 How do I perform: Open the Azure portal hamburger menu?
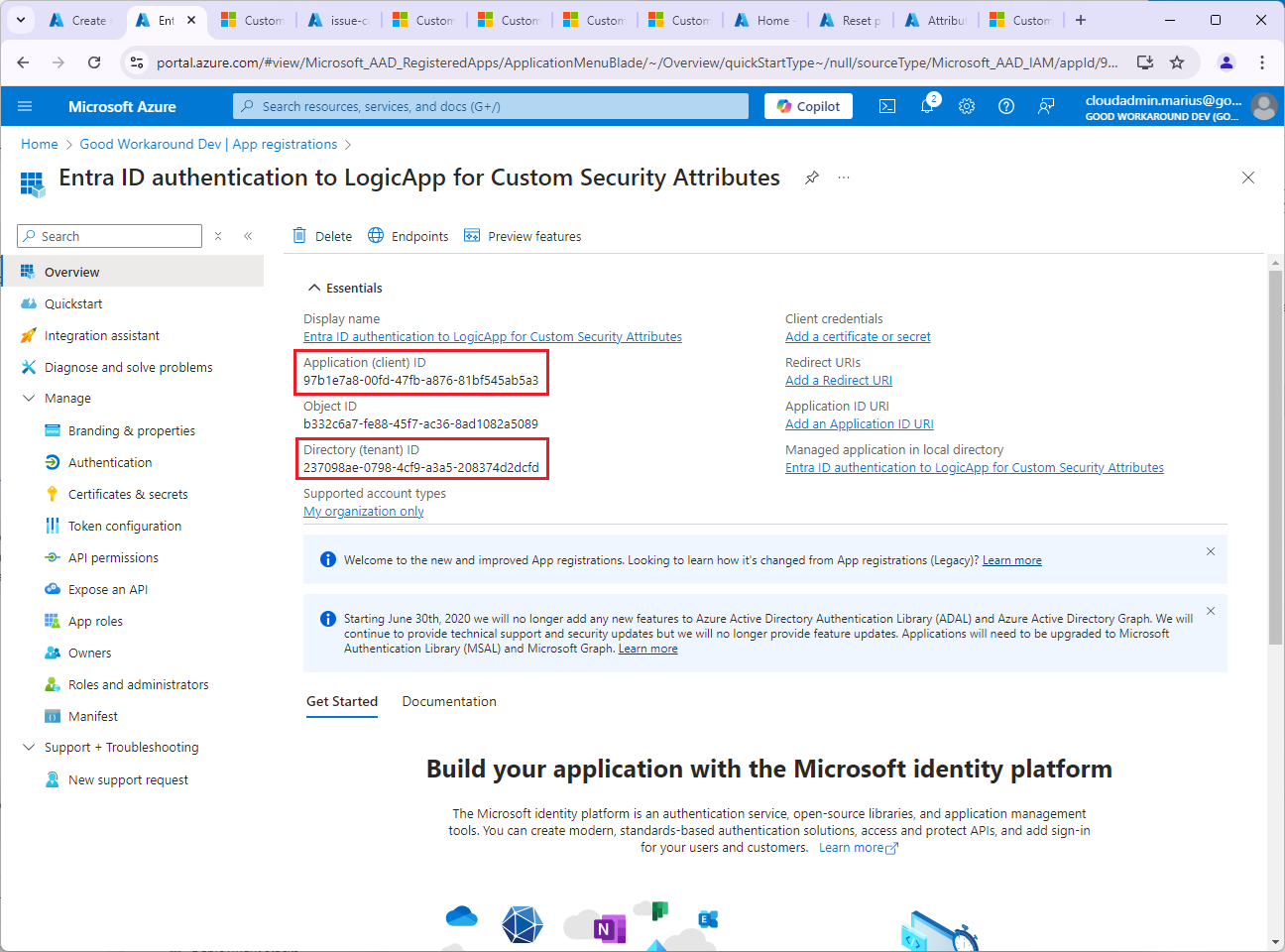coord(25,106)
